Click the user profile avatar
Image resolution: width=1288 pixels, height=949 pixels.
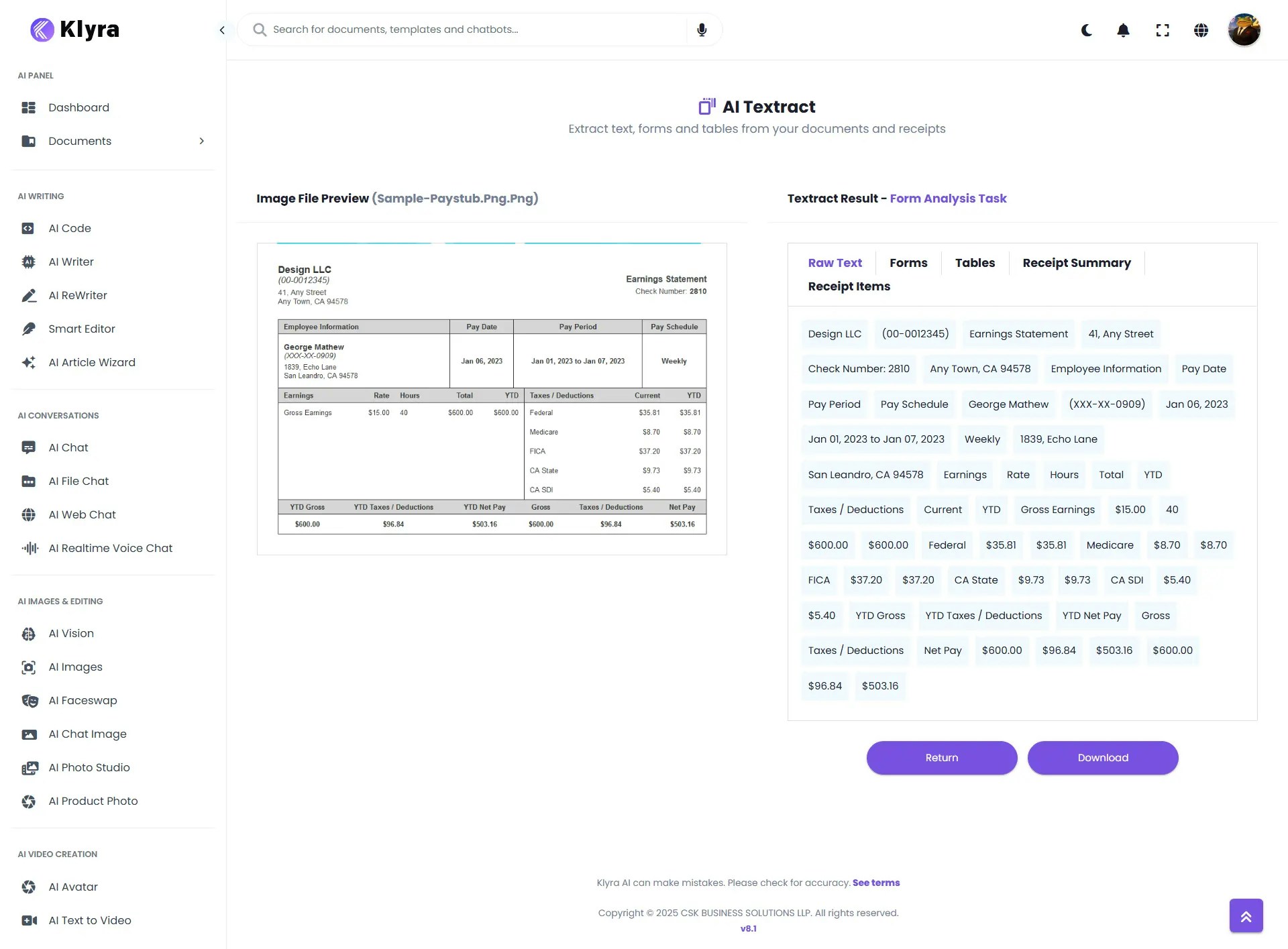click(x=1244, y=30)
